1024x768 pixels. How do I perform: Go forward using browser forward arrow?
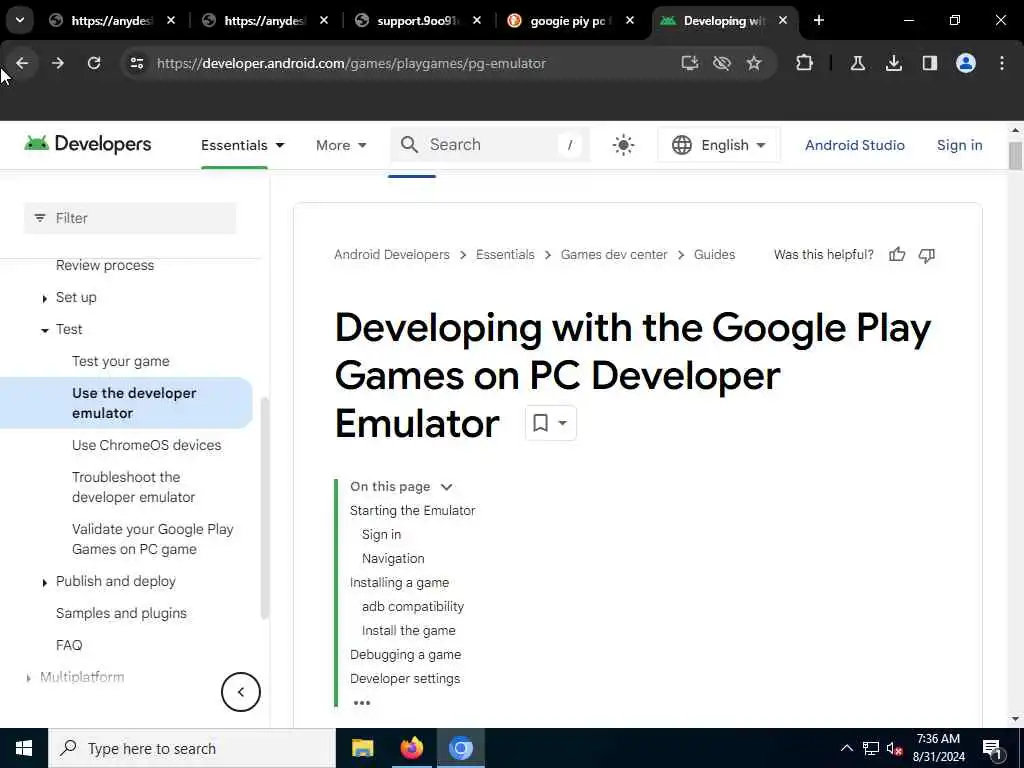click(x=57, y=63)
